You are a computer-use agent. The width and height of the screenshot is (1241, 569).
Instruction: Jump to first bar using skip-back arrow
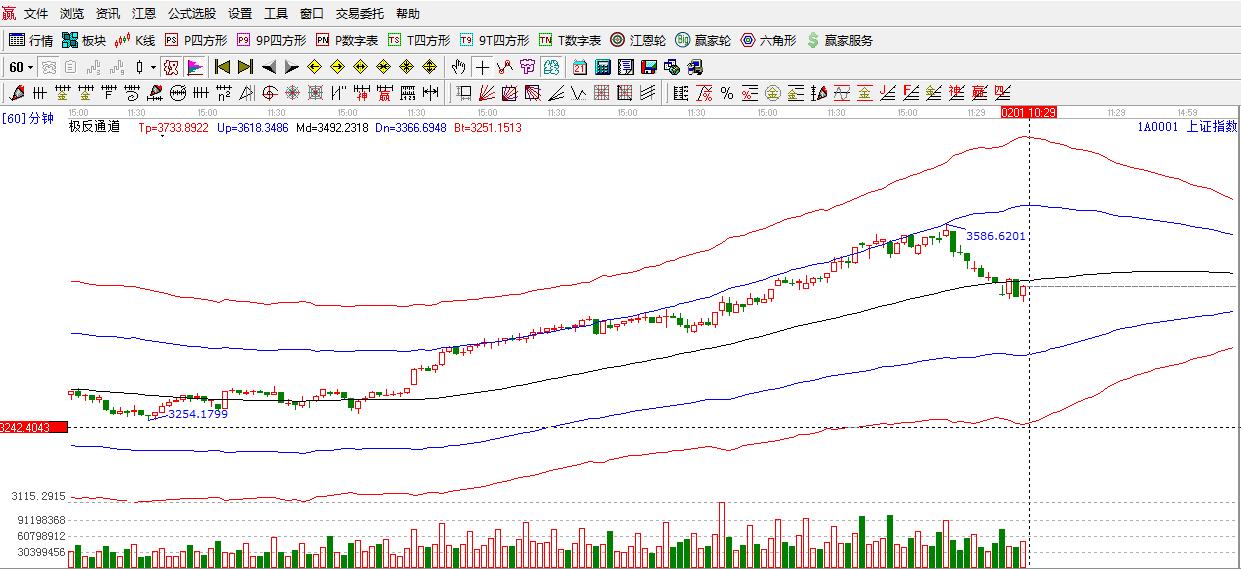[x=222, y=67]
